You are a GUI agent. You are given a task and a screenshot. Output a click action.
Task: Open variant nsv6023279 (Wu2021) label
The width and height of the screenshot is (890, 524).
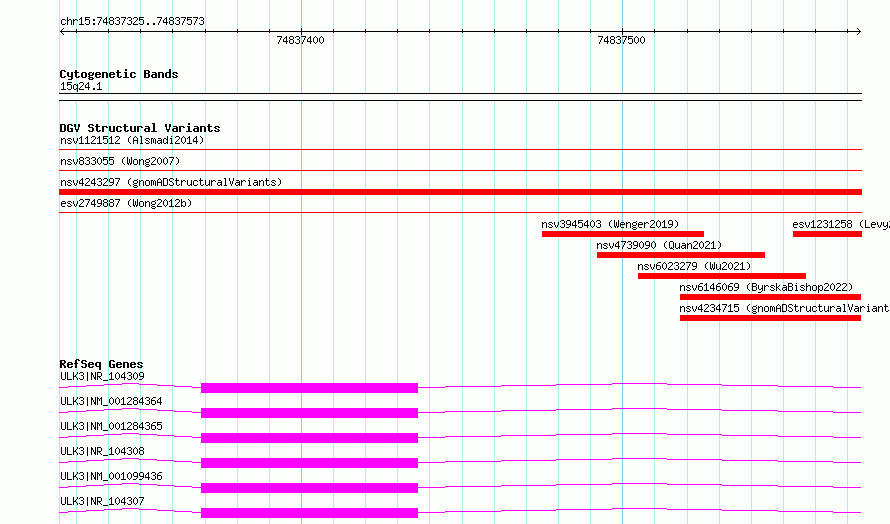tap(694, 266)
